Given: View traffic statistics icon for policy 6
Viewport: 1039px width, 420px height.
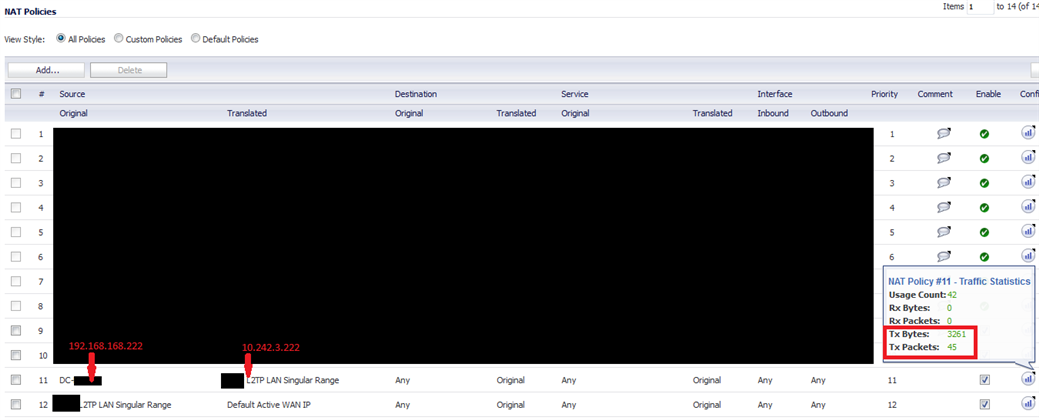Looking at the screenshot, I should pyautogui.click(x=1028, y=255).
